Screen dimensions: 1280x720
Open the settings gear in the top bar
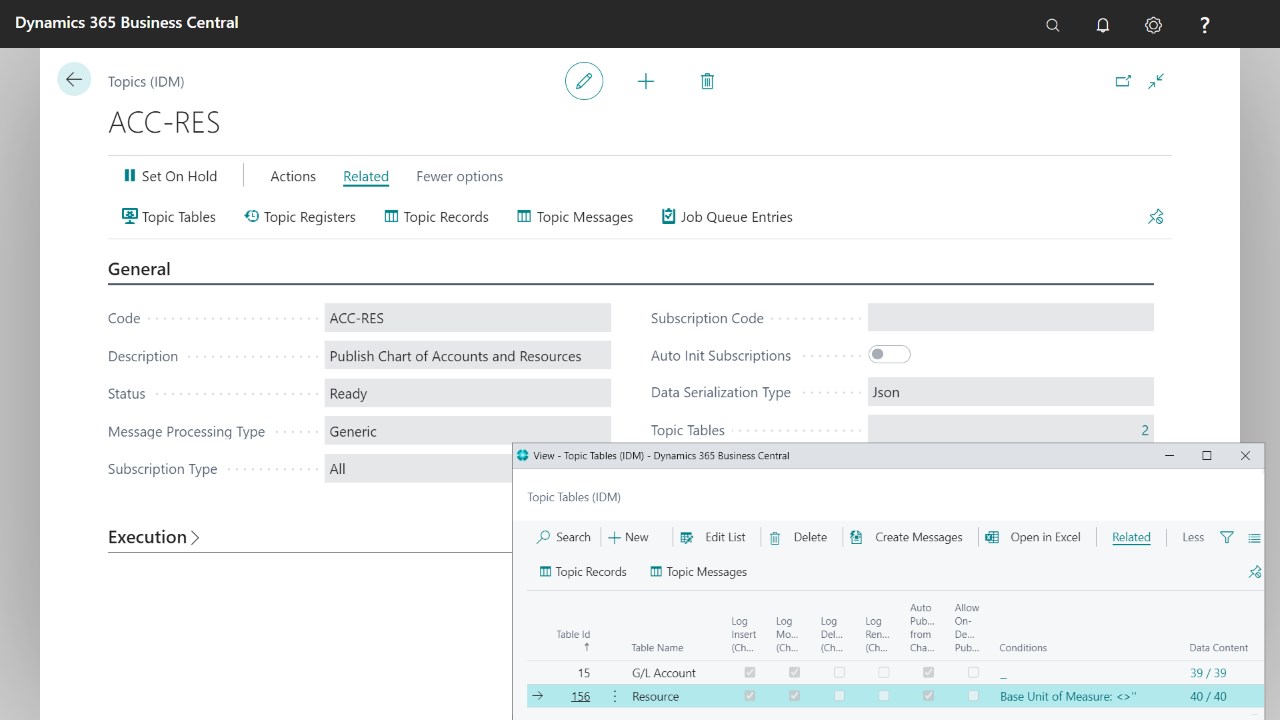tap(1154, 25)
